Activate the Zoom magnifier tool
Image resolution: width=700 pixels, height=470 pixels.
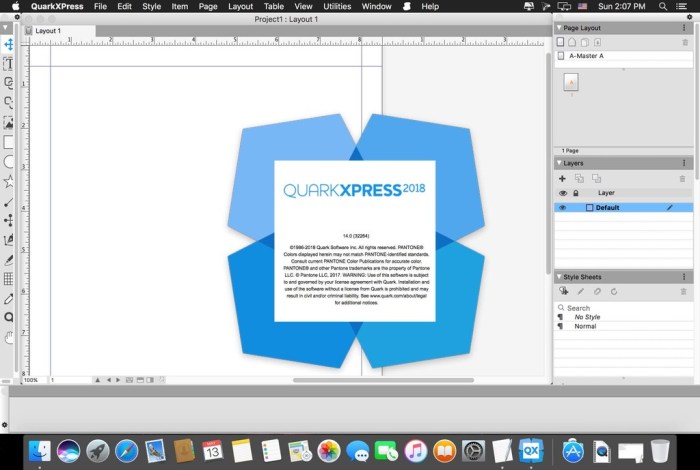(x=9, y=318)
